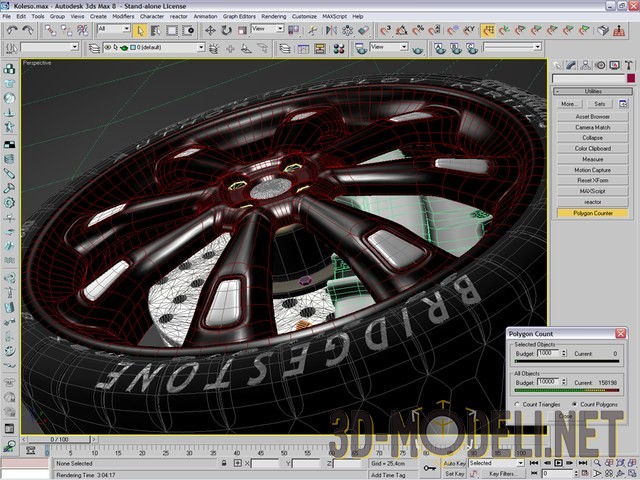The image size is (640, 480).
Task: Click the Asset Browser utility button
Action: [592, 116]
